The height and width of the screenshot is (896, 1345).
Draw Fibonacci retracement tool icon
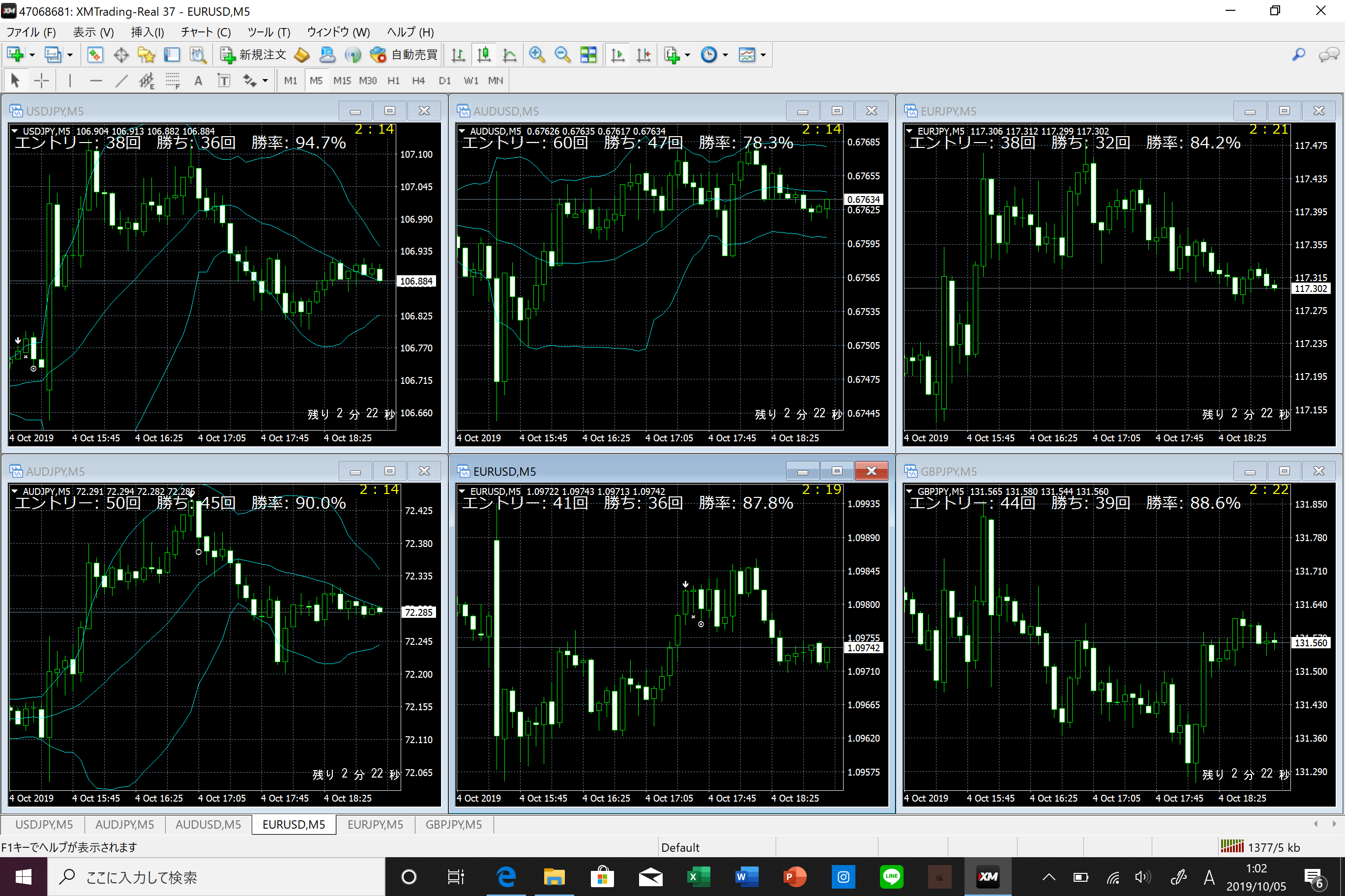173,81
